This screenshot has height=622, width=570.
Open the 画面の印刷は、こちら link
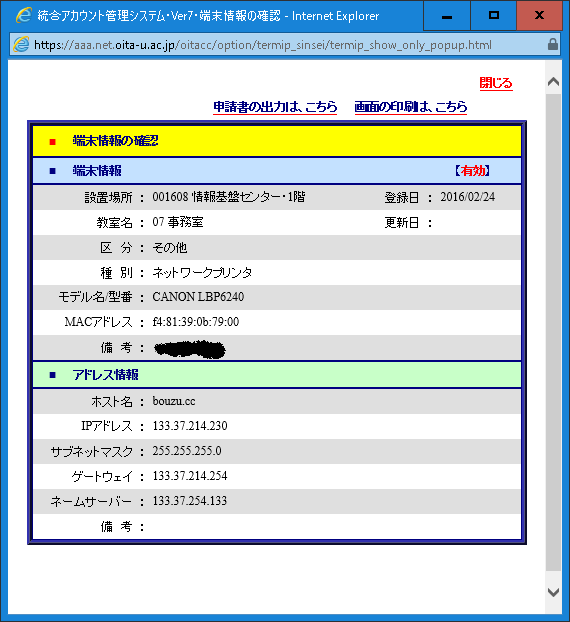pyautogui.click(x=411, y=107)
